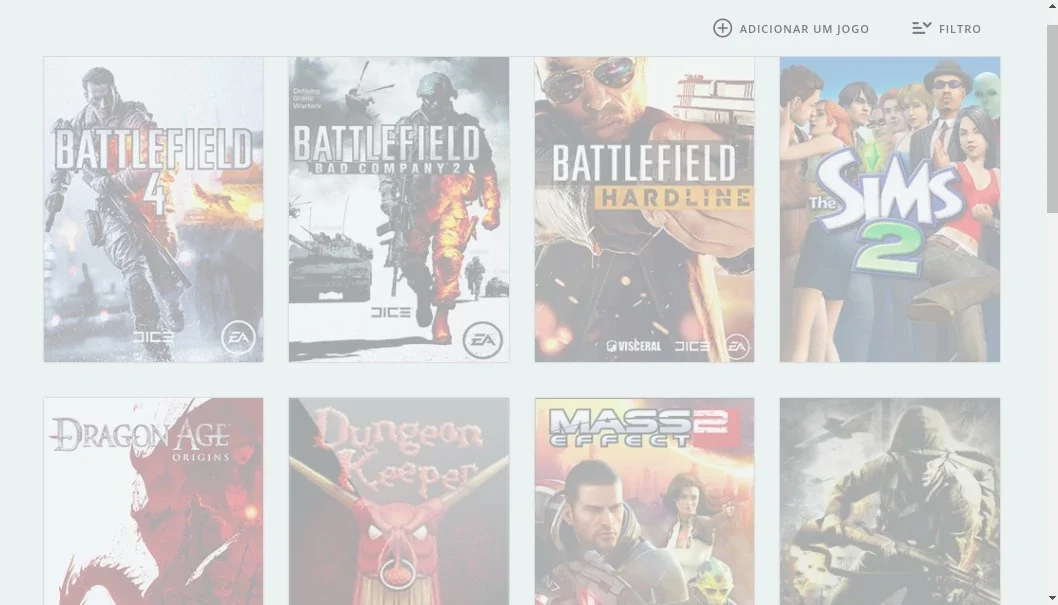Select The Sims 2 game cover
Screen dimensions: 1058x605
890,209
